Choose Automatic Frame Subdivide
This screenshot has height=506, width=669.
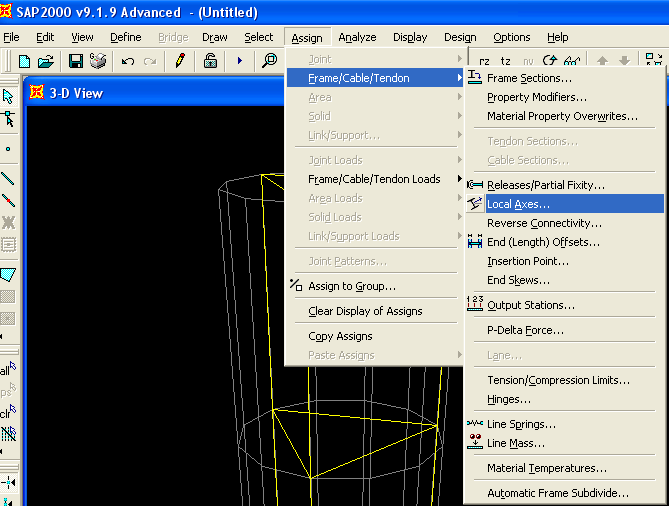pyautogui.click(x=565, y=493)
